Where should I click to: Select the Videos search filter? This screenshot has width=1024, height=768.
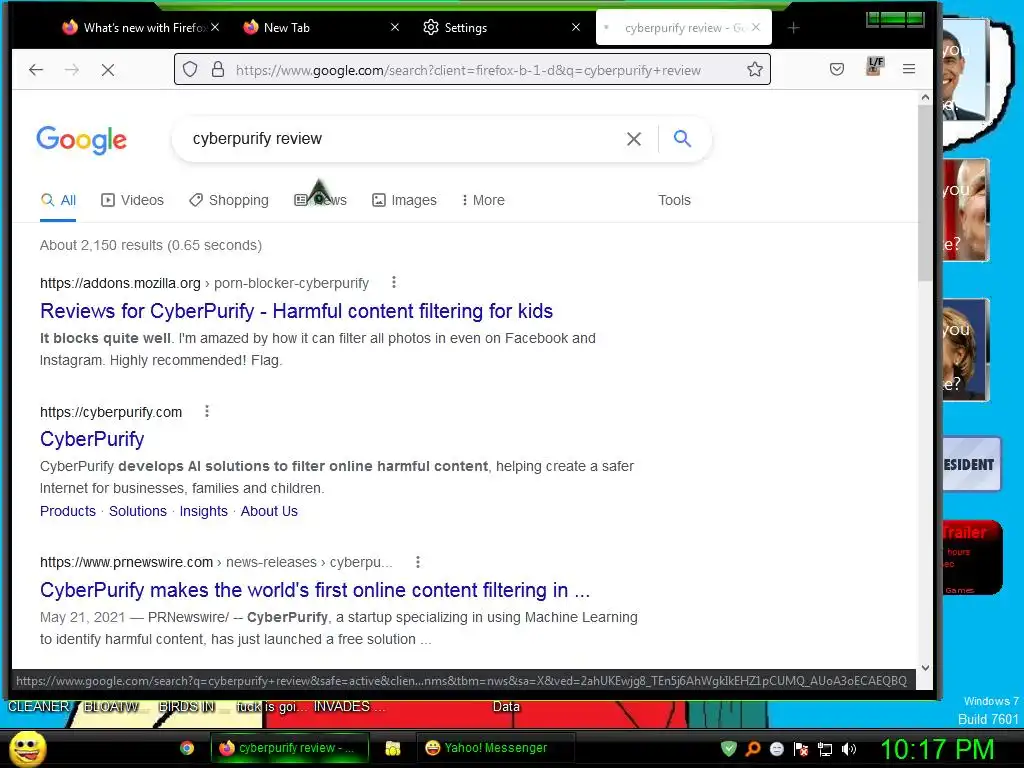[x=133, y=200]
